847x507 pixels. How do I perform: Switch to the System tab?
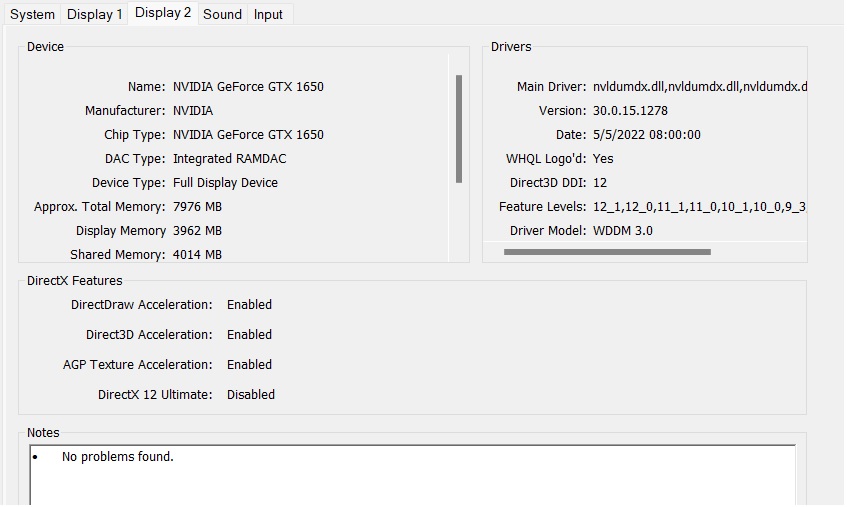(x=32, y=14)
